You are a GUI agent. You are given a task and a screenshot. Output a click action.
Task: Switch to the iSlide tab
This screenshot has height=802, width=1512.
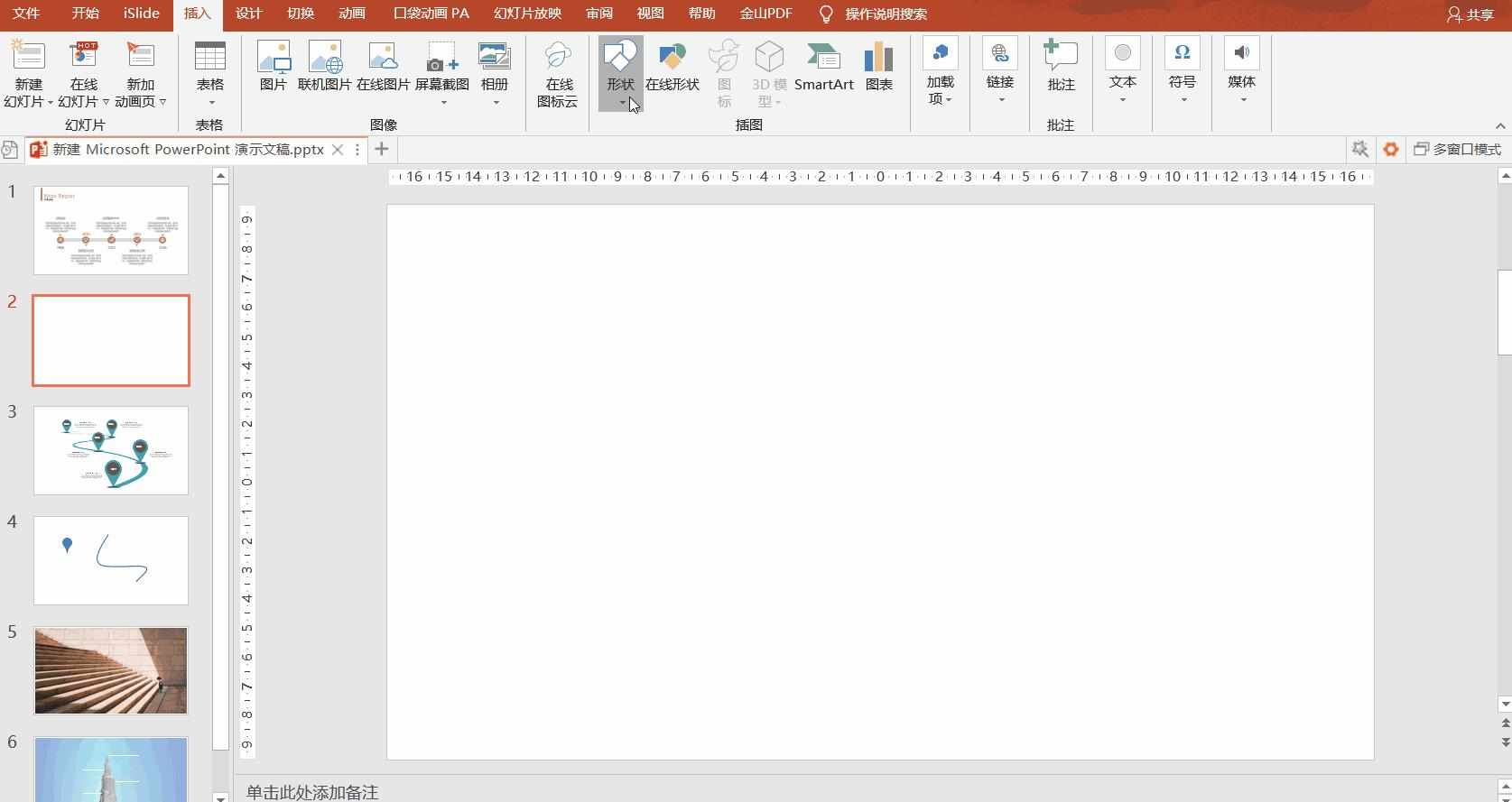tap(142, 14)
